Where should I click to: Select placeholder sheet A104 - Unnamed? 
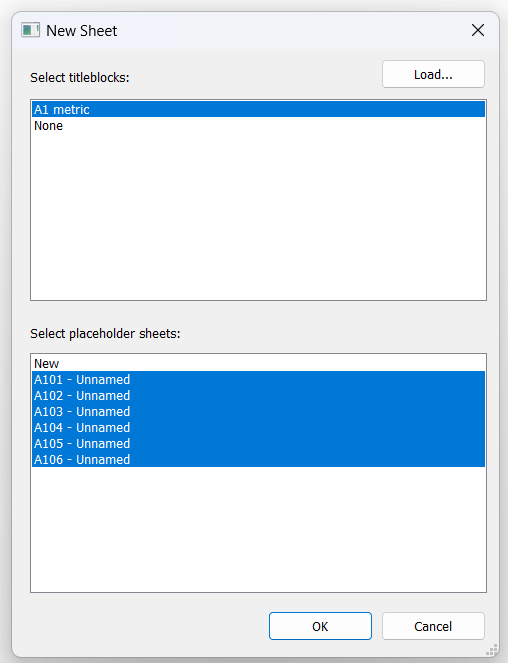coord(258,428)
